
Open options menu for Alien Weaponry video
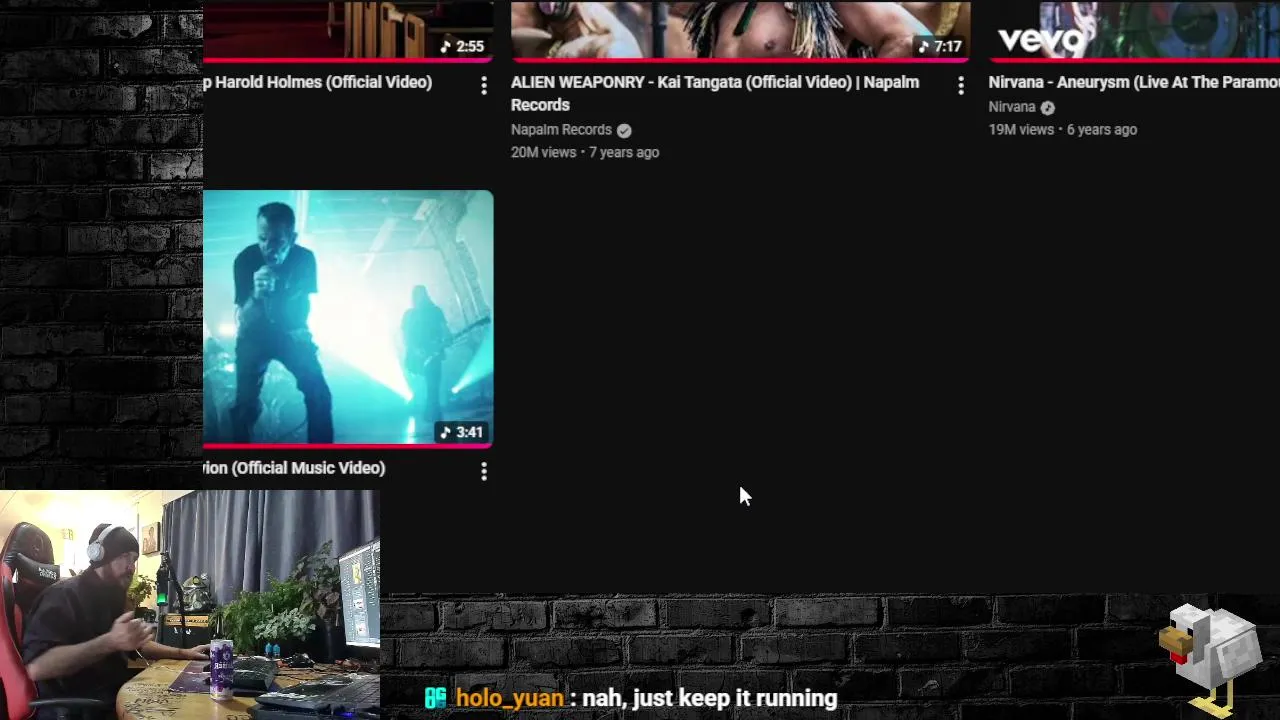(961, 86)
